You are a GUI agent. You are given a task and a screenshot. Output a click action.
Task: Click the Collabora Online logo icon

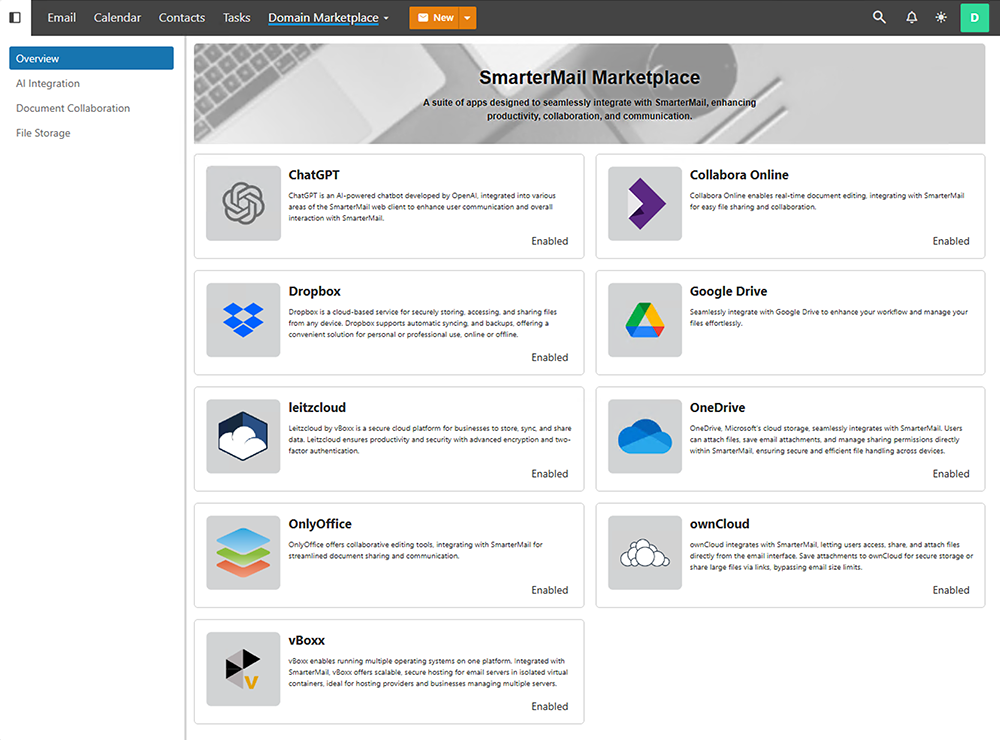[x=645, y=203]
